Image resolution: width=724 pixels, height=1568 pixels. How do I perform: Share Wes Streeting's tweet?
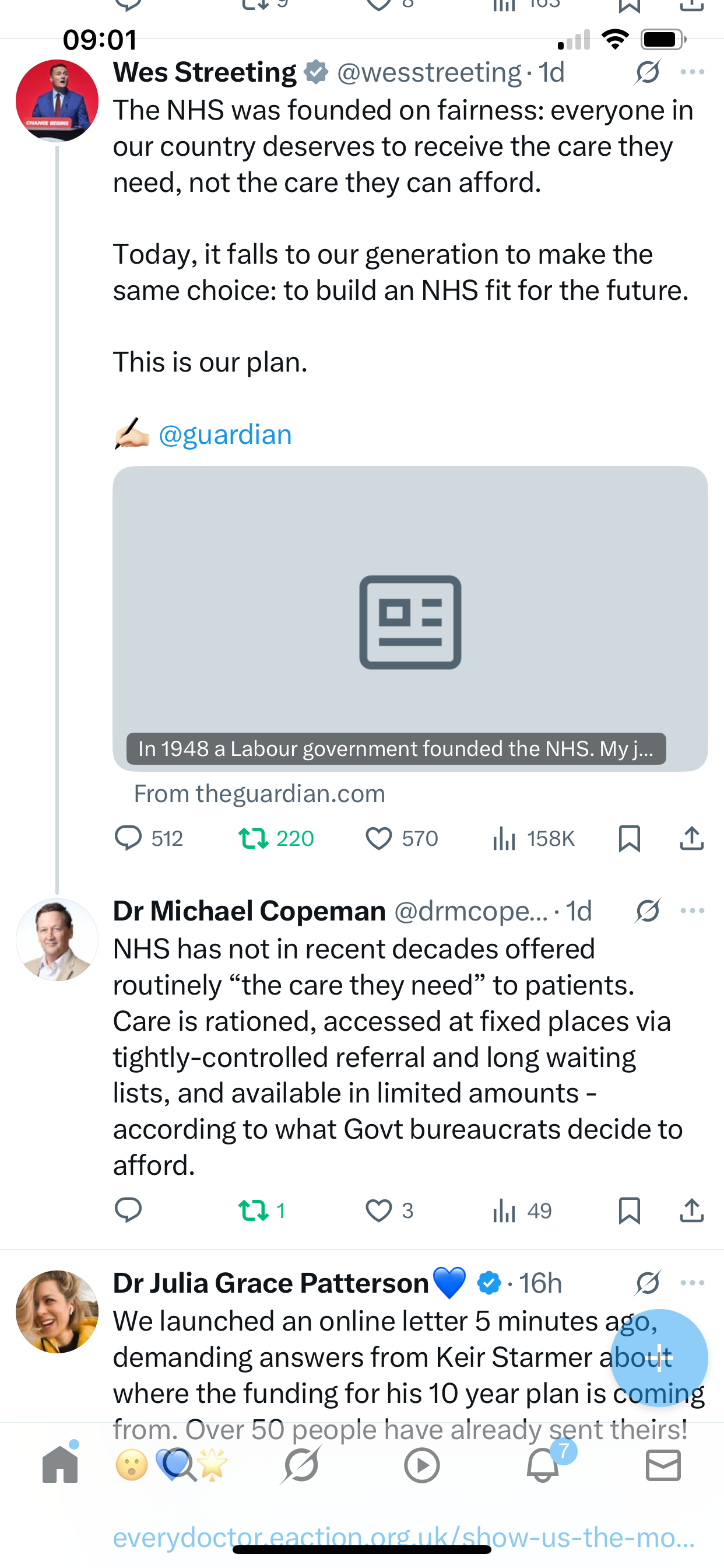(x=692, y=838)
